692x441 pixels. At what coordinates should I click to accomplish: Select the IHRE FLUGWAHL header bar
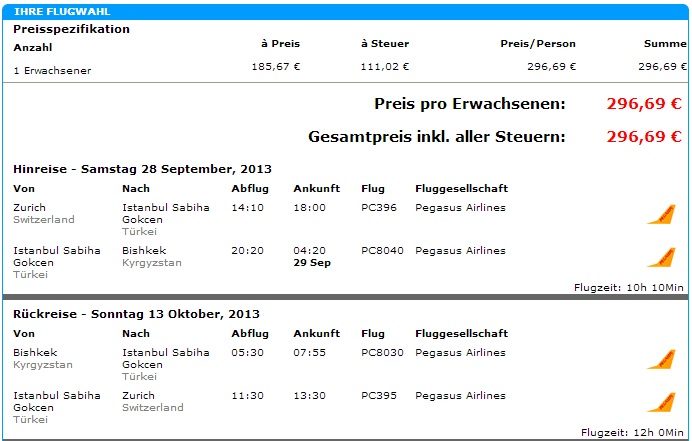(x=345, y=11)
